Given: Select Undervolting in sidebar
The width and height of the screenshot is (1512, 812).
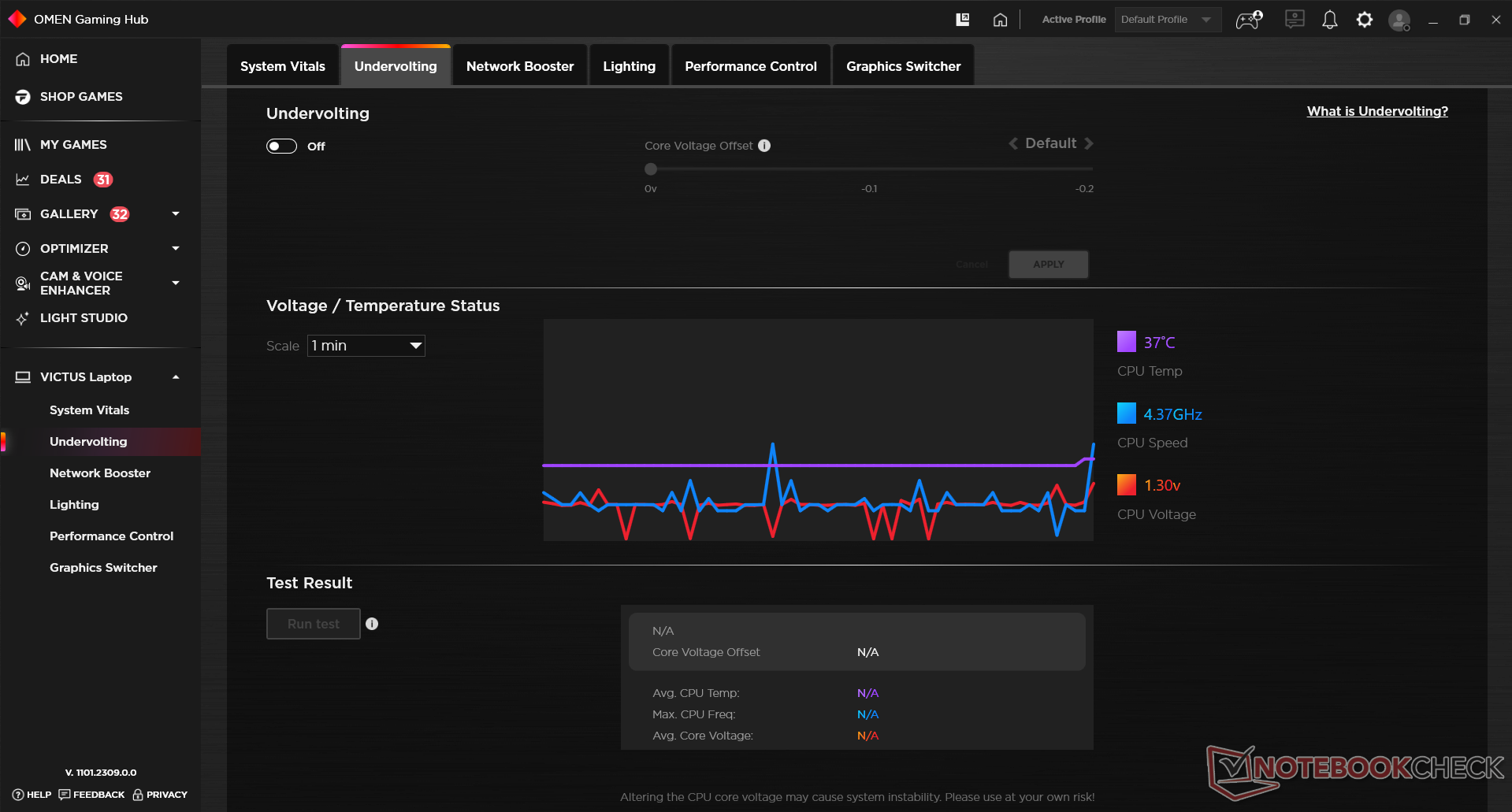Looking at the screenshot, I should pos(88,442).
